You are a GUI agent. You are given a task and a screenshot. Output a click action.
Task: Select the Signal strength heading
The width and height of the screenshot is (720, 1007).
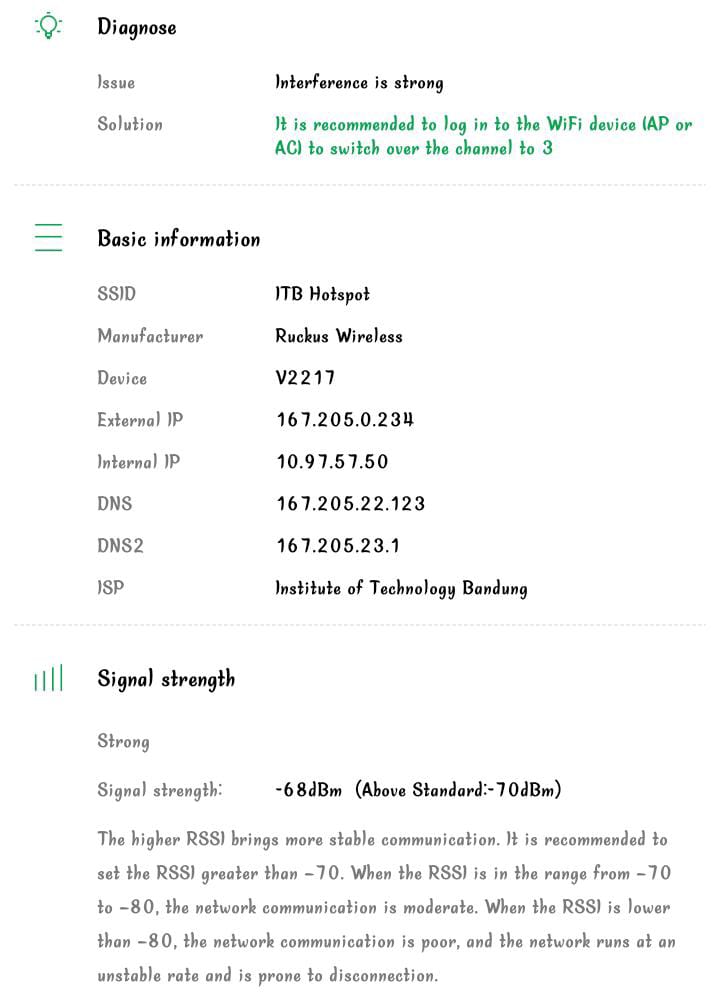tap(166, 679)
